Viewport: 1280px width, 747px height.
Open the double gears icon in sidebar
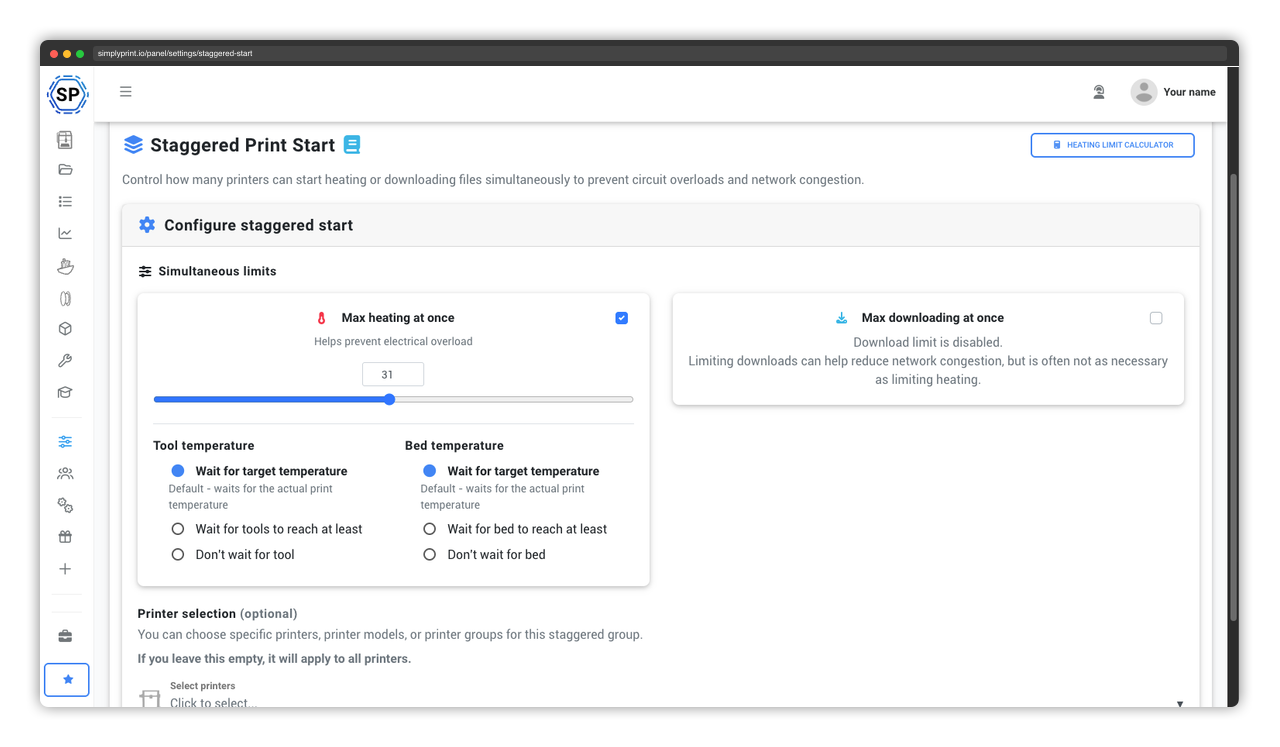point(65,505)
